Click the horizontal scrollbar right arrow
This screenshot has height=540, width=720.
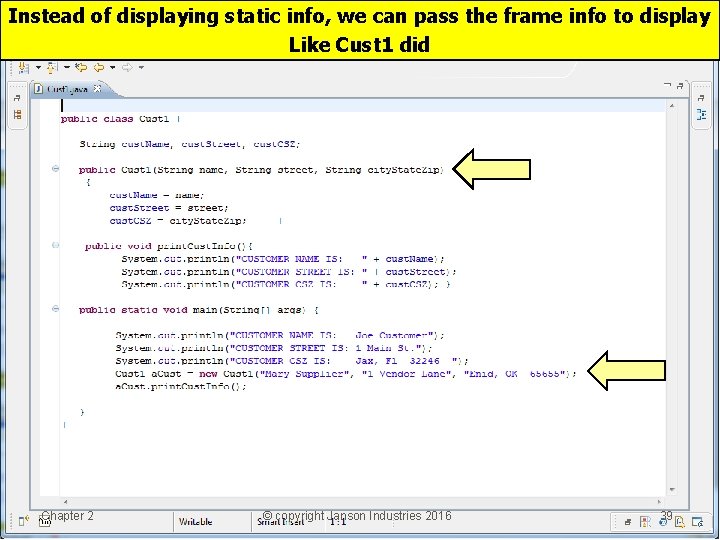659,502
